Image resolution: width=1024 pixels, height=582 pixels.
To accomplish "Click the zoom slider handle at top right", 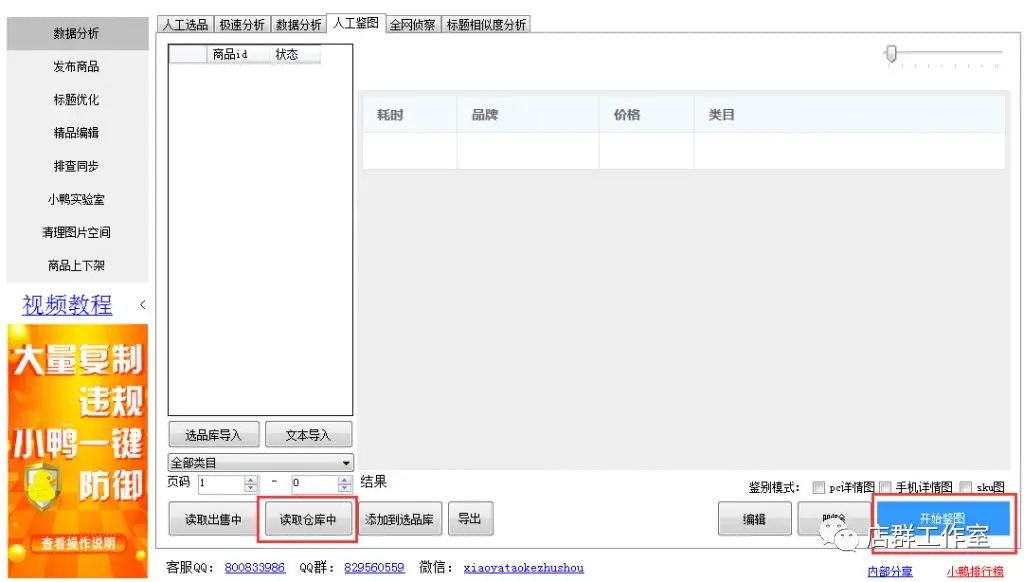I will 891,55.
